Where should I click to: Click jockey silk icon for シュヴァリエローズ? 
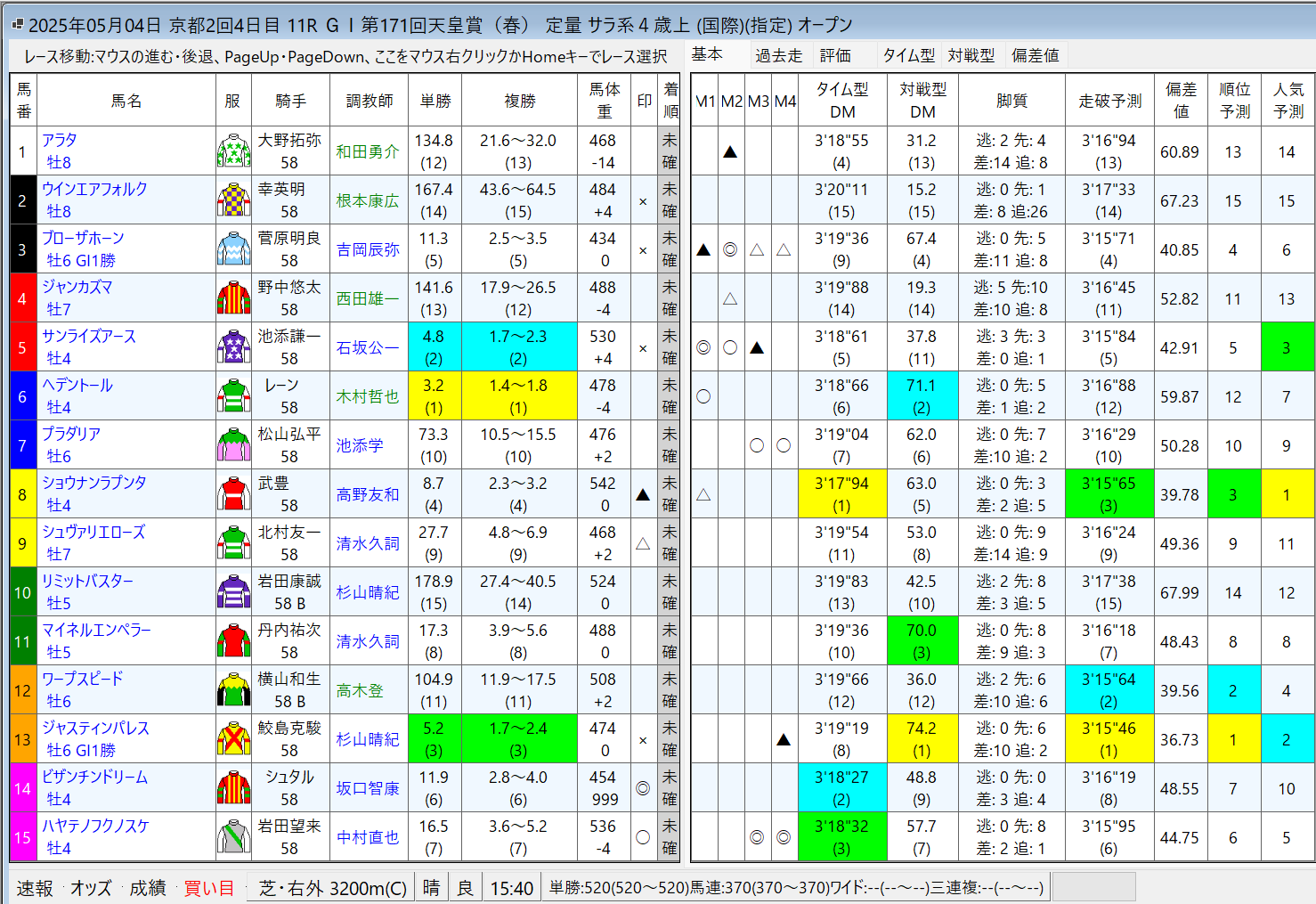(233, 543)
